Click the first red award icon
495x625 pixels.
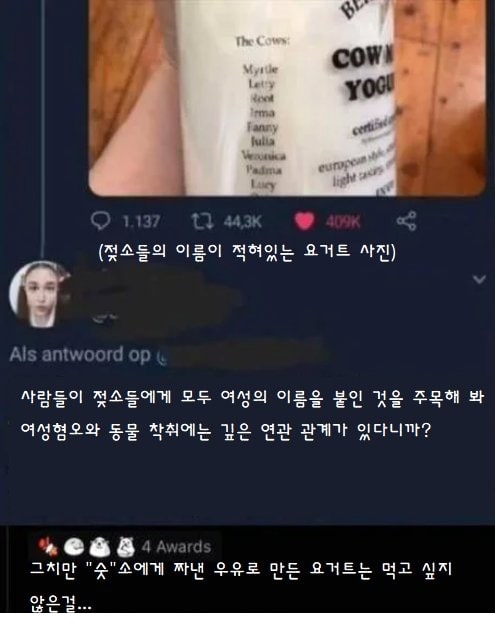coord(48,547)
